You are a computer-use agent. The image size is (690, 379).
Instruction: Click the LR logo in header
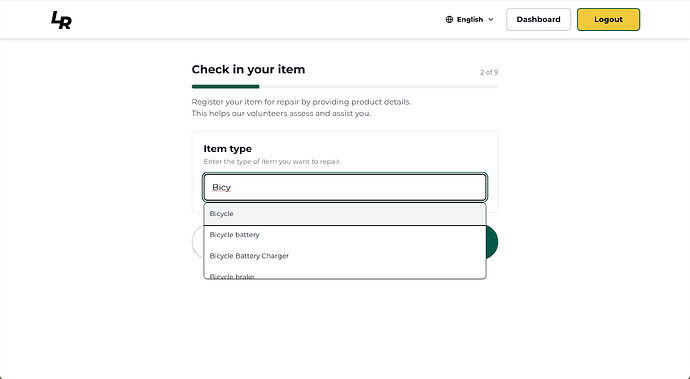point(61,20)
